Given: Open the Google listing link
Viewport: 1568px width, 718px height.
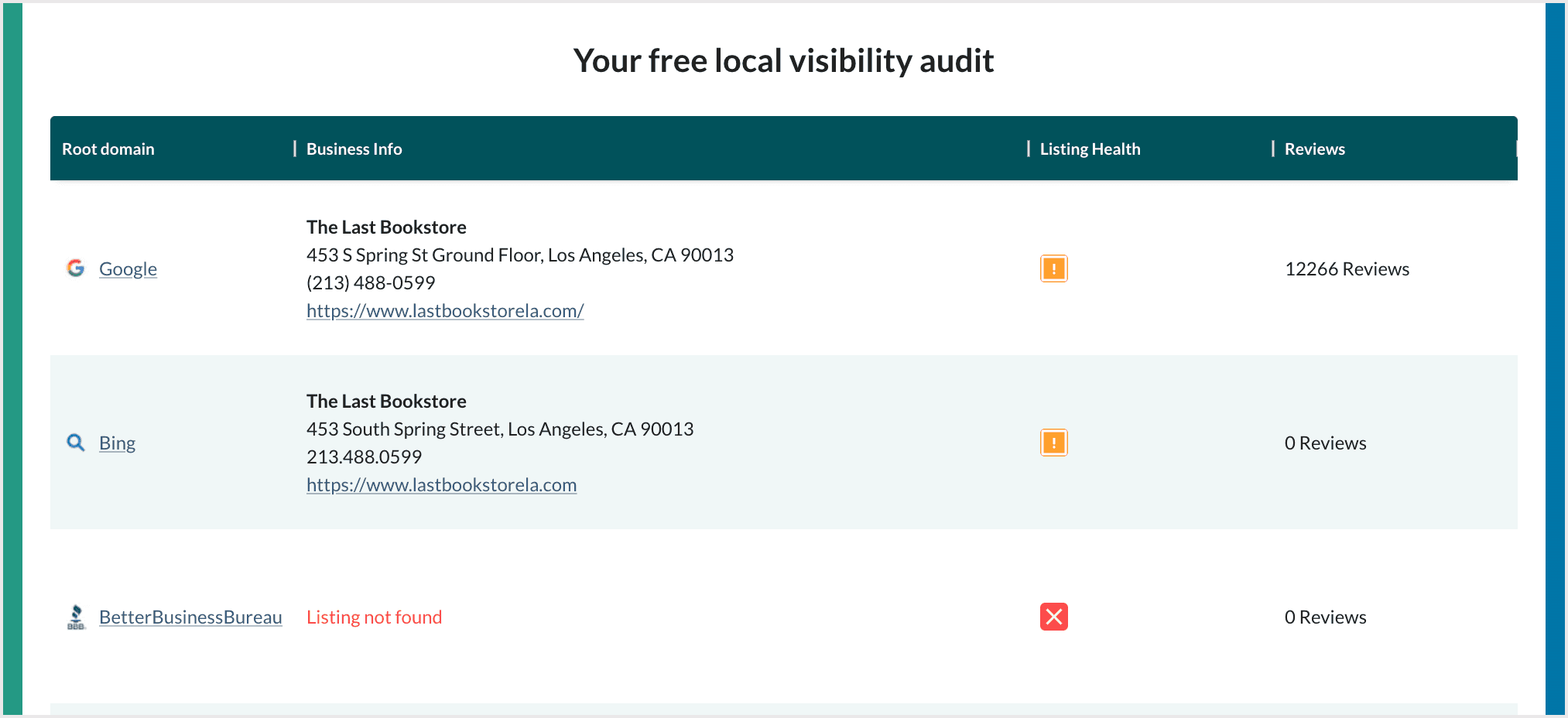Looking at the screenshot, I should click(128, 268).
